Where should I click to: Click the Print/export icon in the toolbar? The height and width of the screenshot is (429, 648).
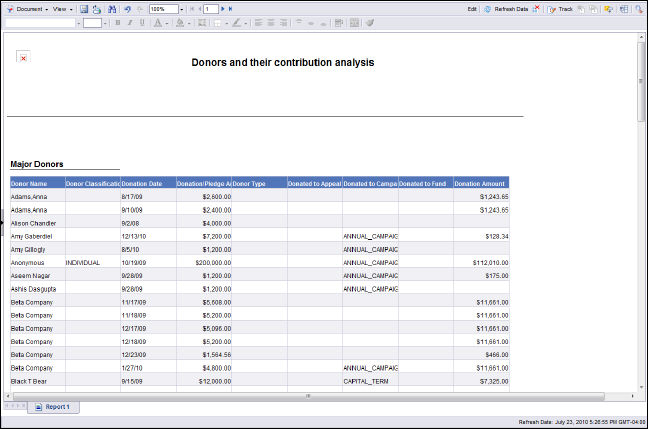[x=97, y=8]
